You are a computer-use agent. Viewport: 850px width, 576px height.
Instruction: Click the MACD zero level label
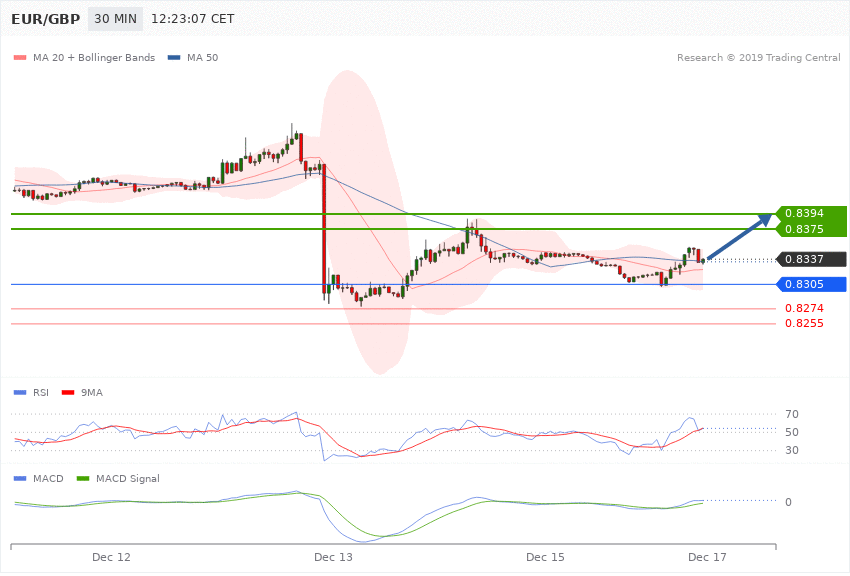pos(788,502)
